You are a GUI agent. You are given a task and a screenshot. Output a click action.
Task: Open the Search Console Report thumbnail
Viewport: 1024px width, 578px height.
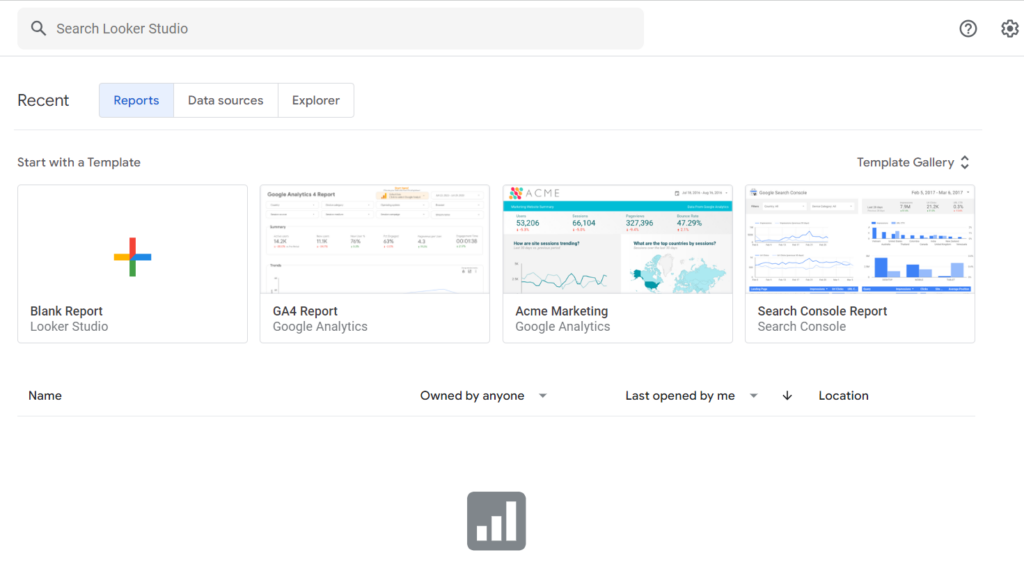pyautogui.click(x=860, y=240)
